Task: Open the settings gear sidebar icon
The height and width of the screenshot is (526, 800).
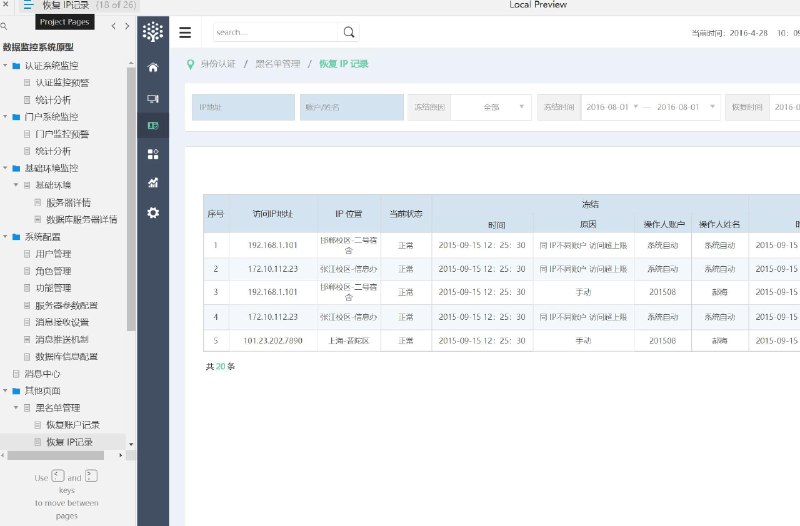Action: [x=153, y=213]
